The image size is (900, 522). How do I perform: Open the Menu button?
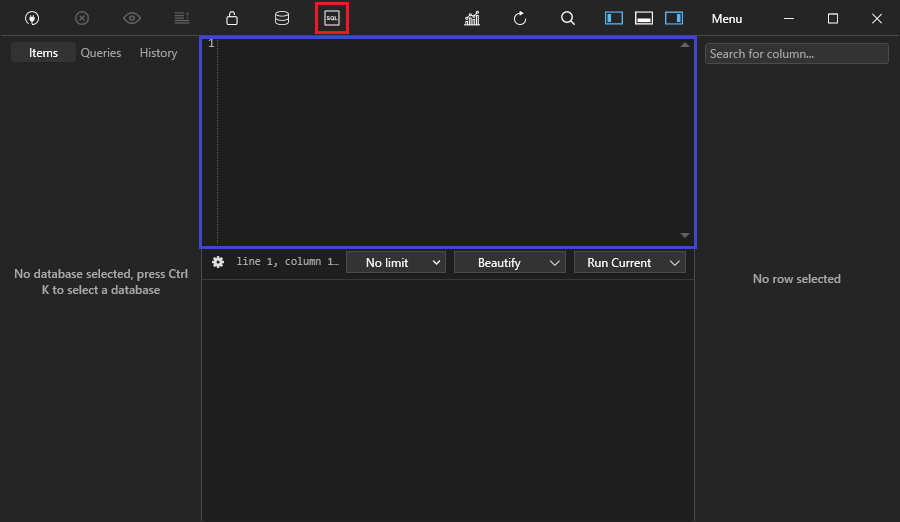coord(727,19)
